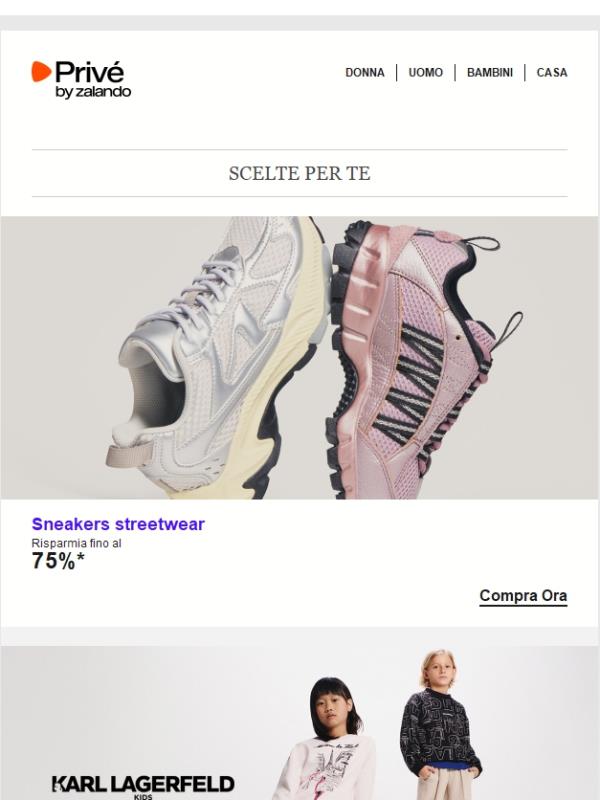Click the orange Zalando Privé logo icon
Viewport: 600px width, 800px height.
click(x=41, y=71)
